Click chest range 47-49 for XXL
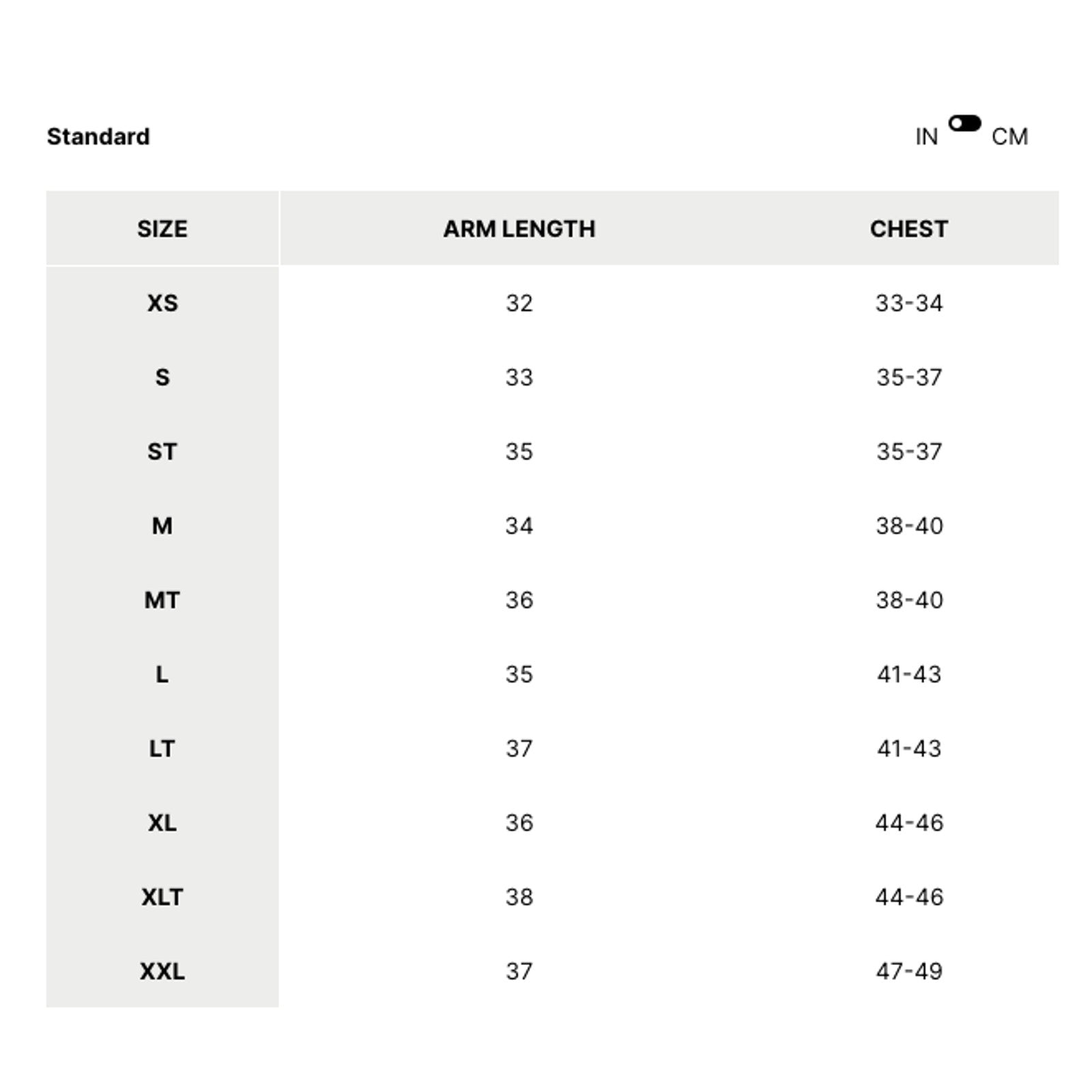Viewport: 1092px width, 1092px height. (x=908, y=971)
